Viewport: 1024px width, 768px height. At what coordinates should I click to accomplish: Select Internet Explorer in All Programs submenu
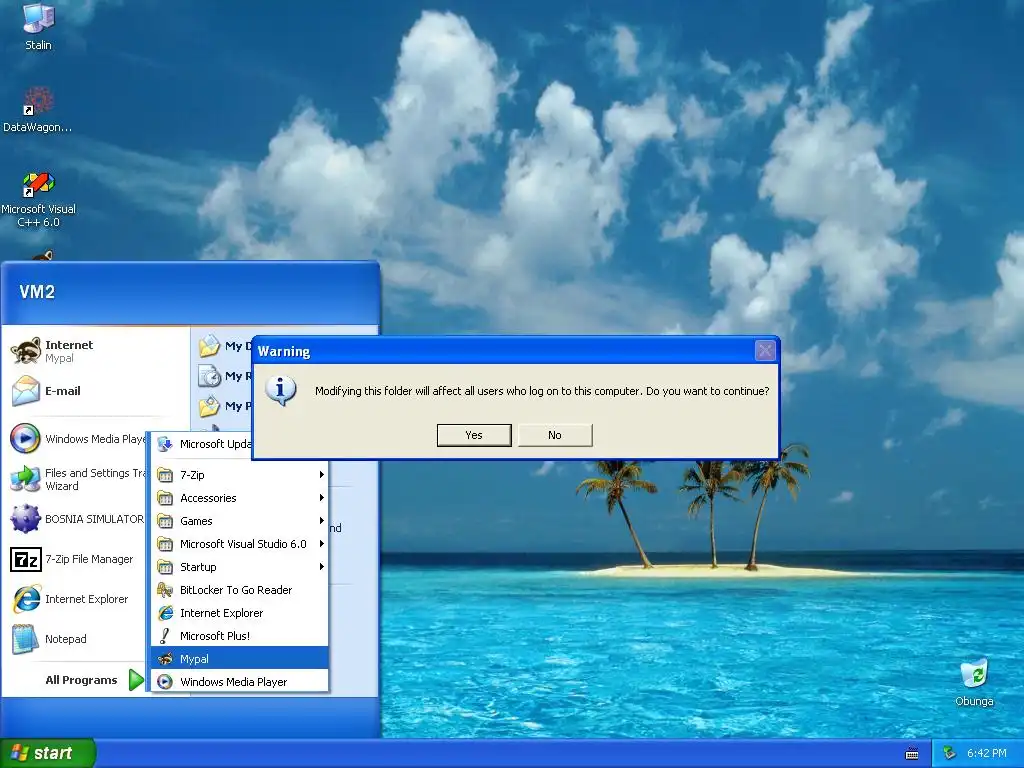(x=239, y=613)
